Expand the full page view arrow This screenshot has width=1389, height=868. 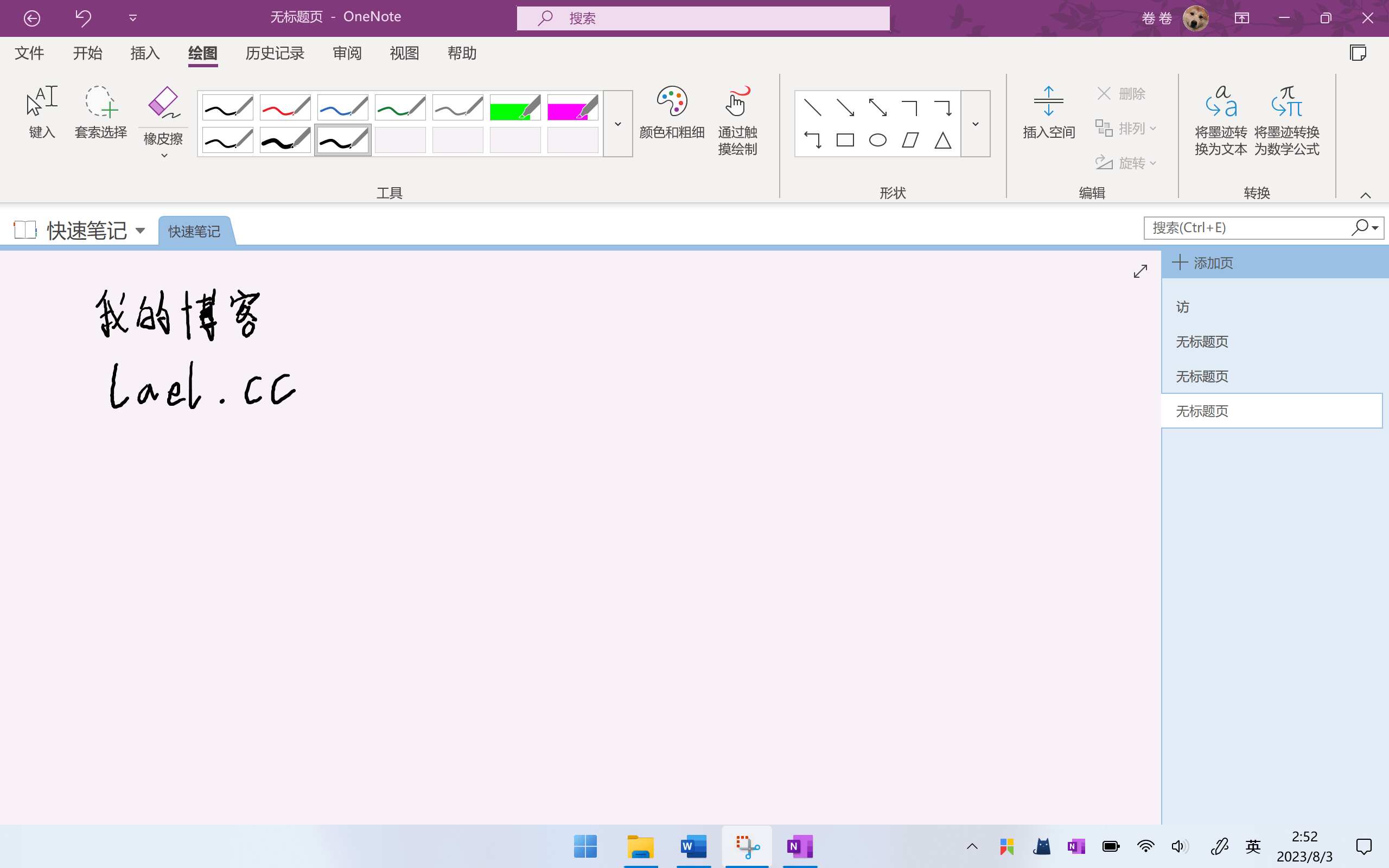pos(1140,271)
